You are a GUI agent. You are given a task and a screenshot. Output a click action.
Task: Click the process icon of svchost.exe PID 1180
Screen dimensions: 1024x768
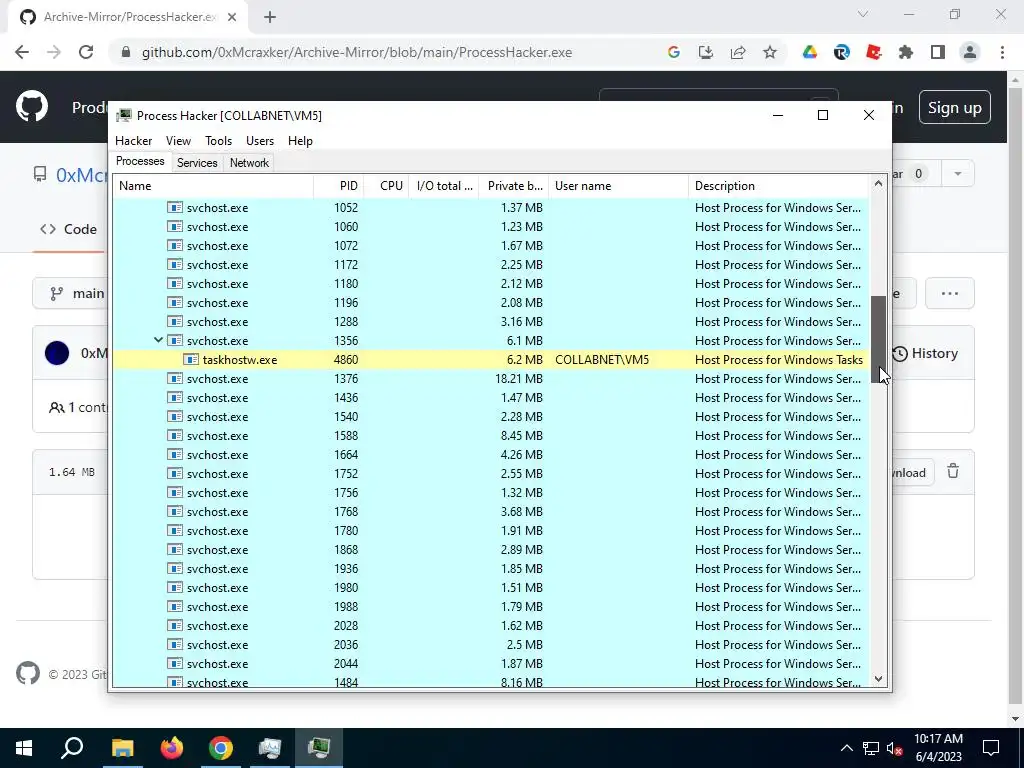(x=174, y=283)
